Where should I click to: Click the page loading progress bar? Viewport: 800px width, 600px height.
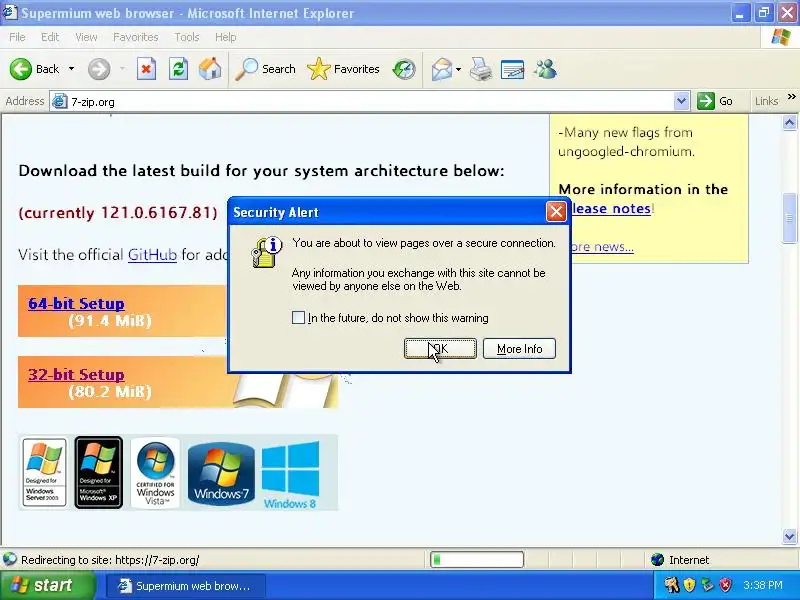pyautogui.click(x=477, y=560)
